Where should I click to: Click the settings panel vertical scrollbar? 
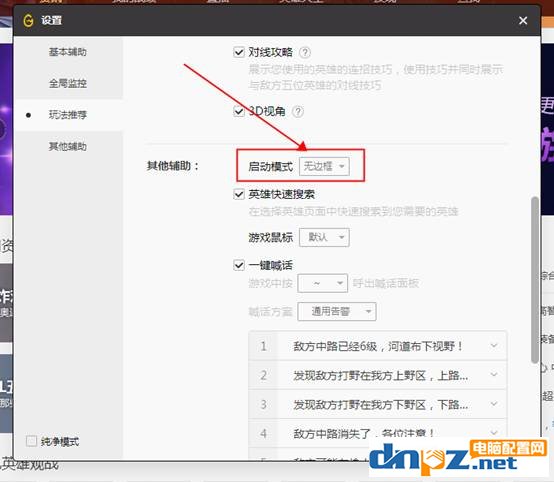[x=535, y=280]
